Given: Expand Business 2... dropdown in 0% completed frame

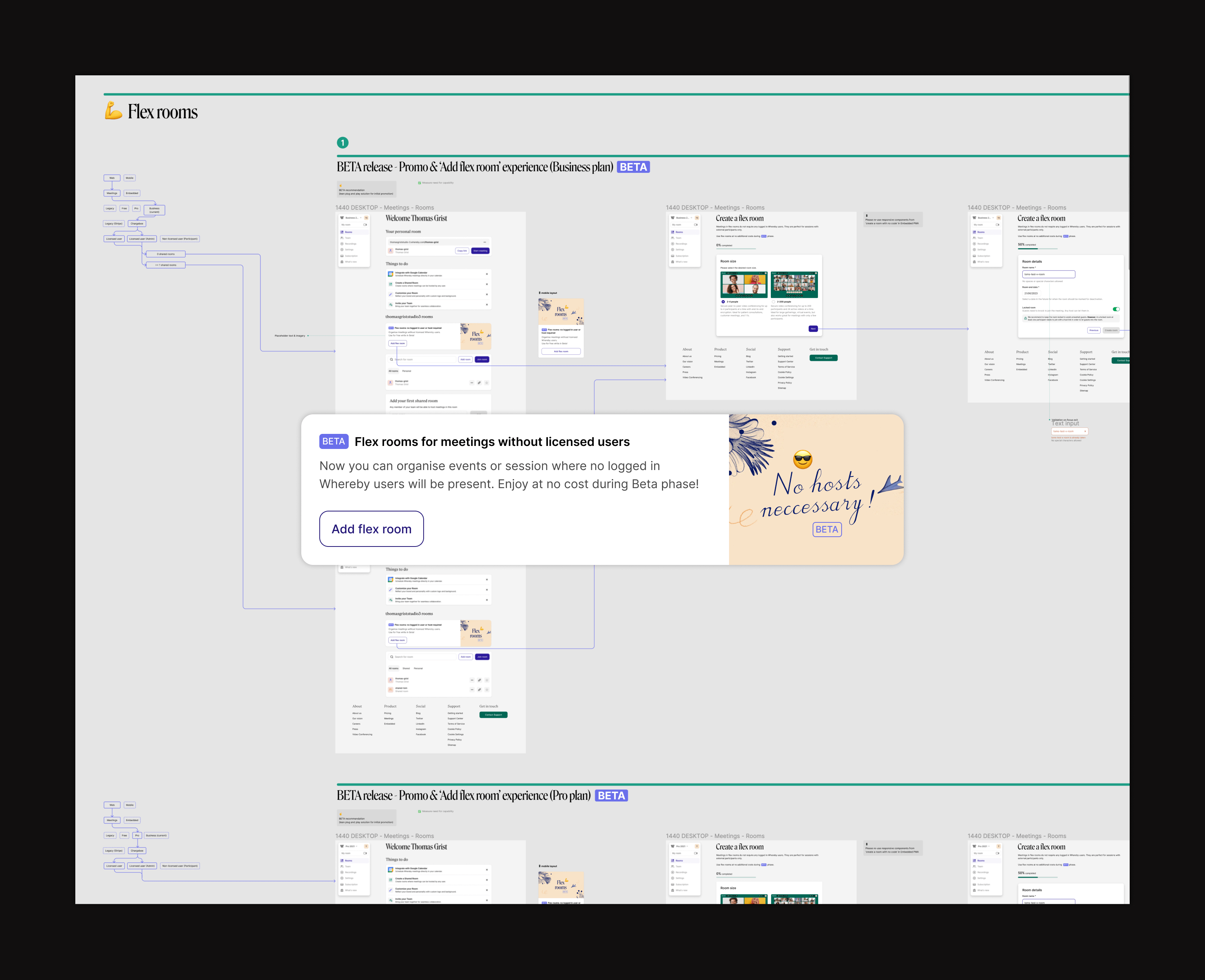Looking at the screenshot, I should (x=683, y=217).
